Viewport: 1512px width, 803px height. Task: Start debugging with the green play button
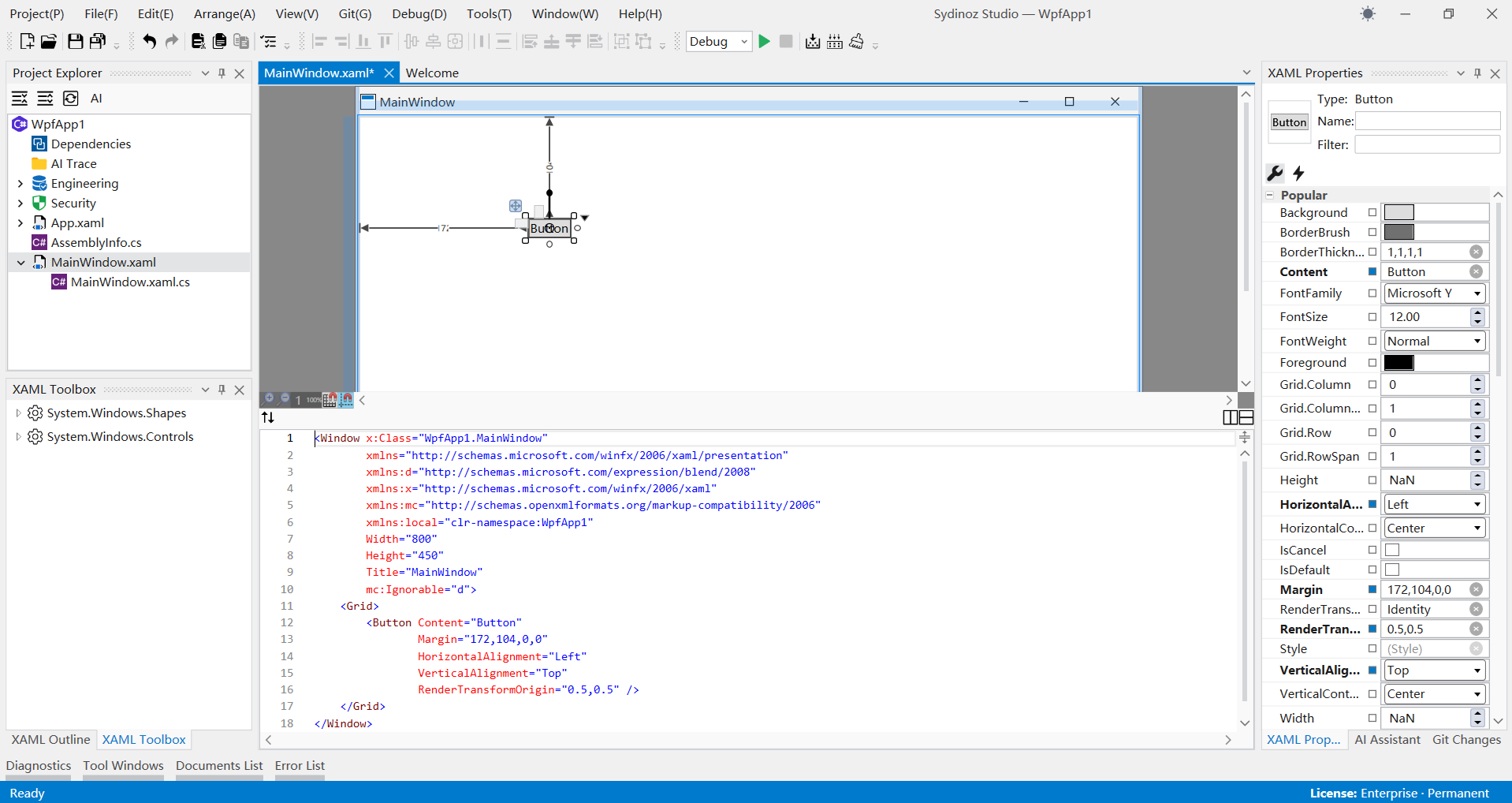(x=764, y=42)
